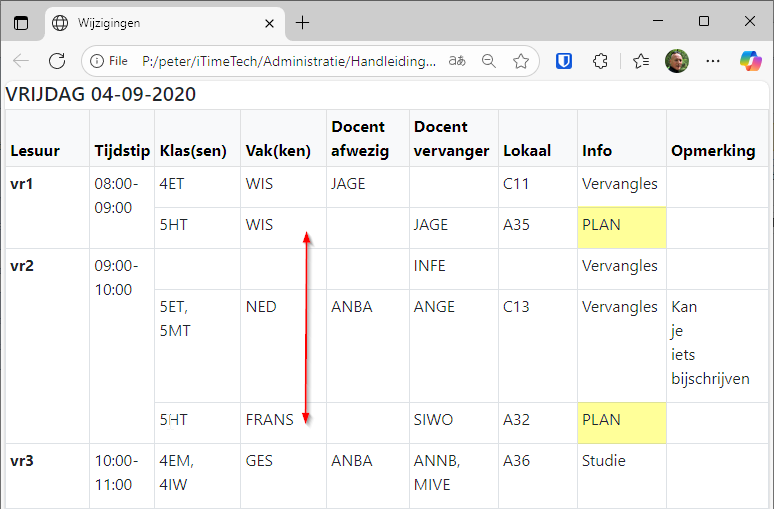Open the translate page icon

(457, 61)
